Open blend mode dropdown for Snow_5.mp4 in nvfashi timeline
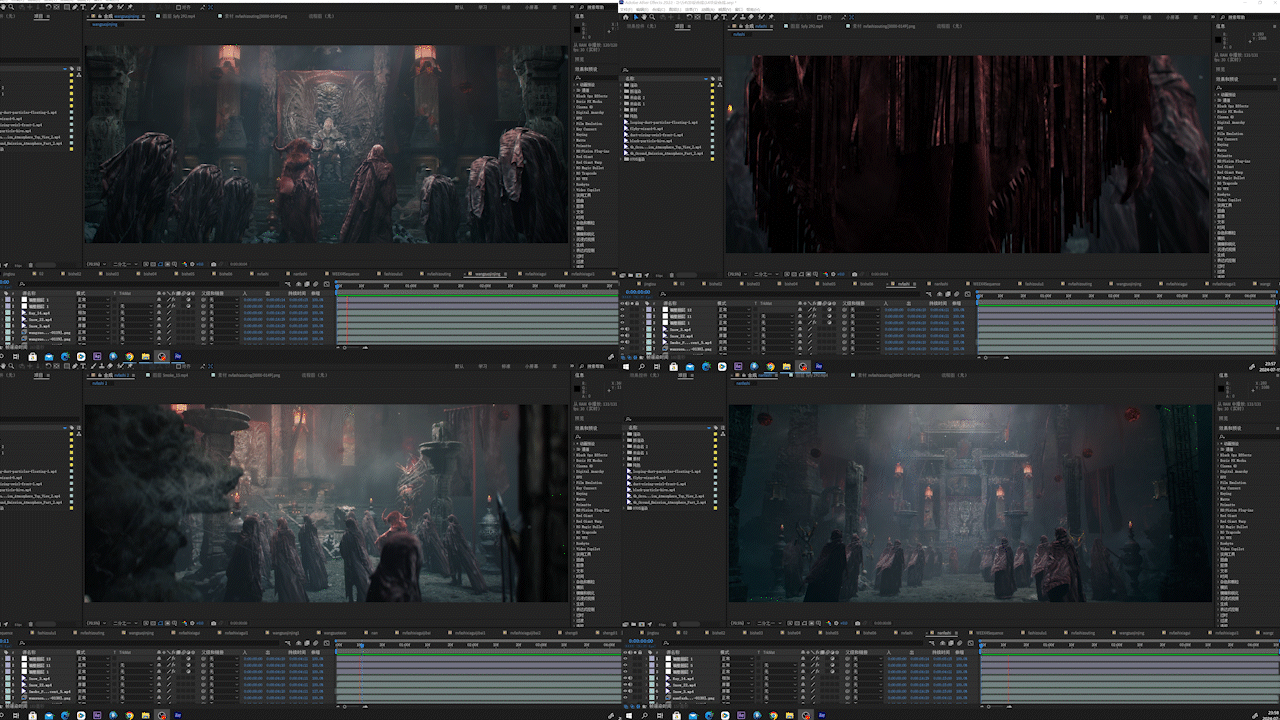1280x720 pixels. coord(734,329)
